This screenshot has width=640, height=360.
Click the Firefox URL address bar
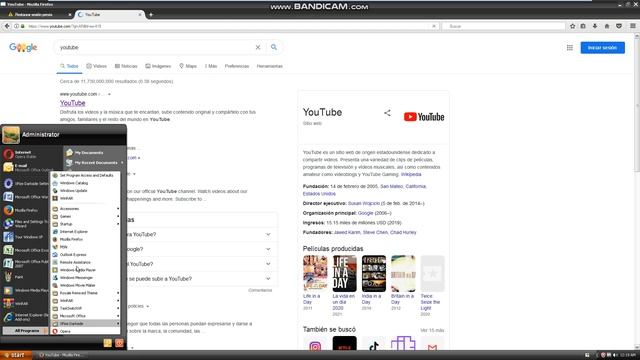[x=229, y=26]
